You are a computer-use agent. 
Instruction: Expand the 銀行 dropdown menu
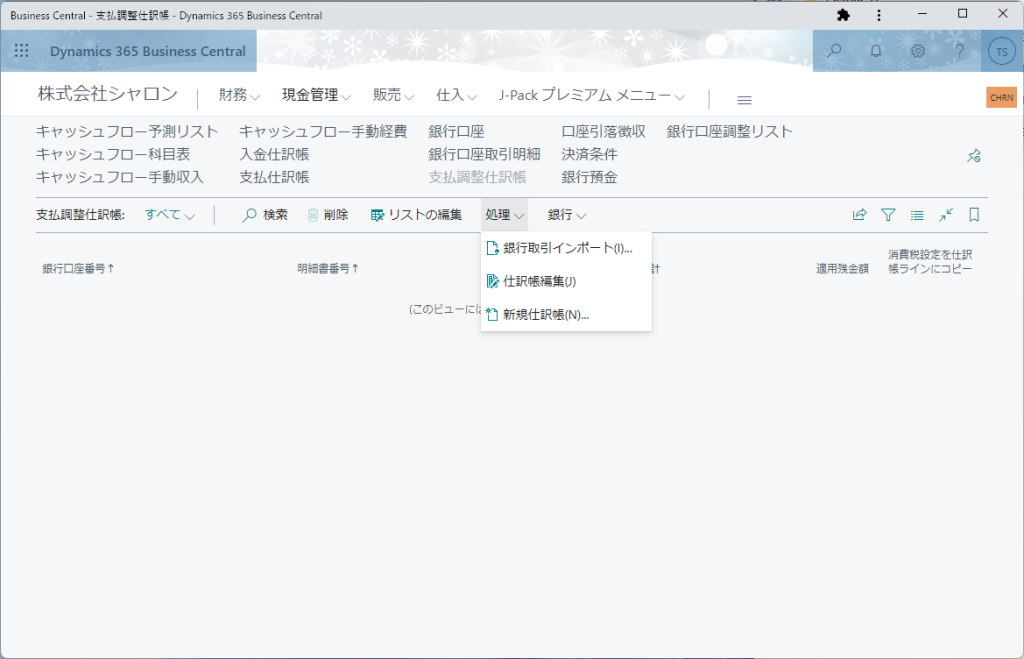(566, 215)
